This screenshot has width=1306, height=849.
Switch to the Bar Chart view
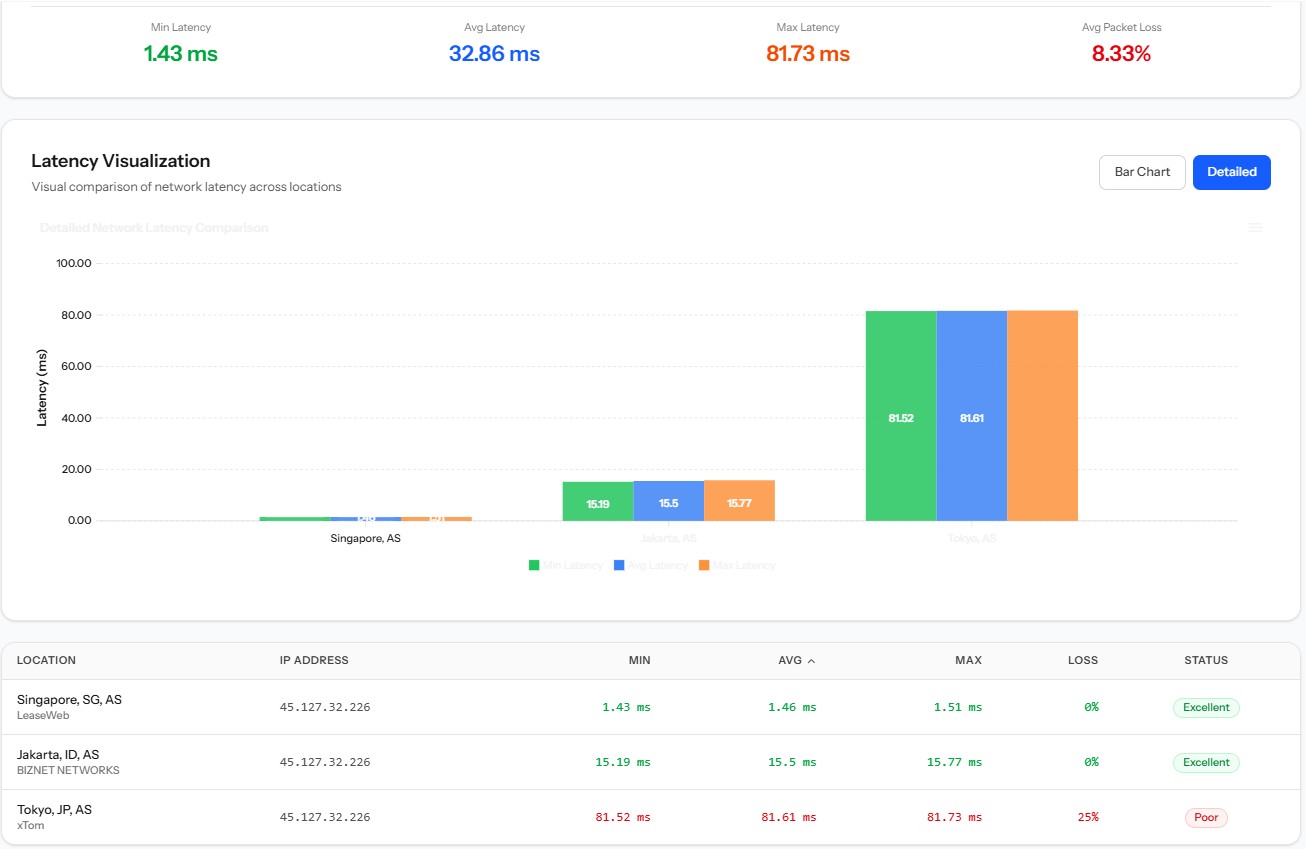(1142, 172)
